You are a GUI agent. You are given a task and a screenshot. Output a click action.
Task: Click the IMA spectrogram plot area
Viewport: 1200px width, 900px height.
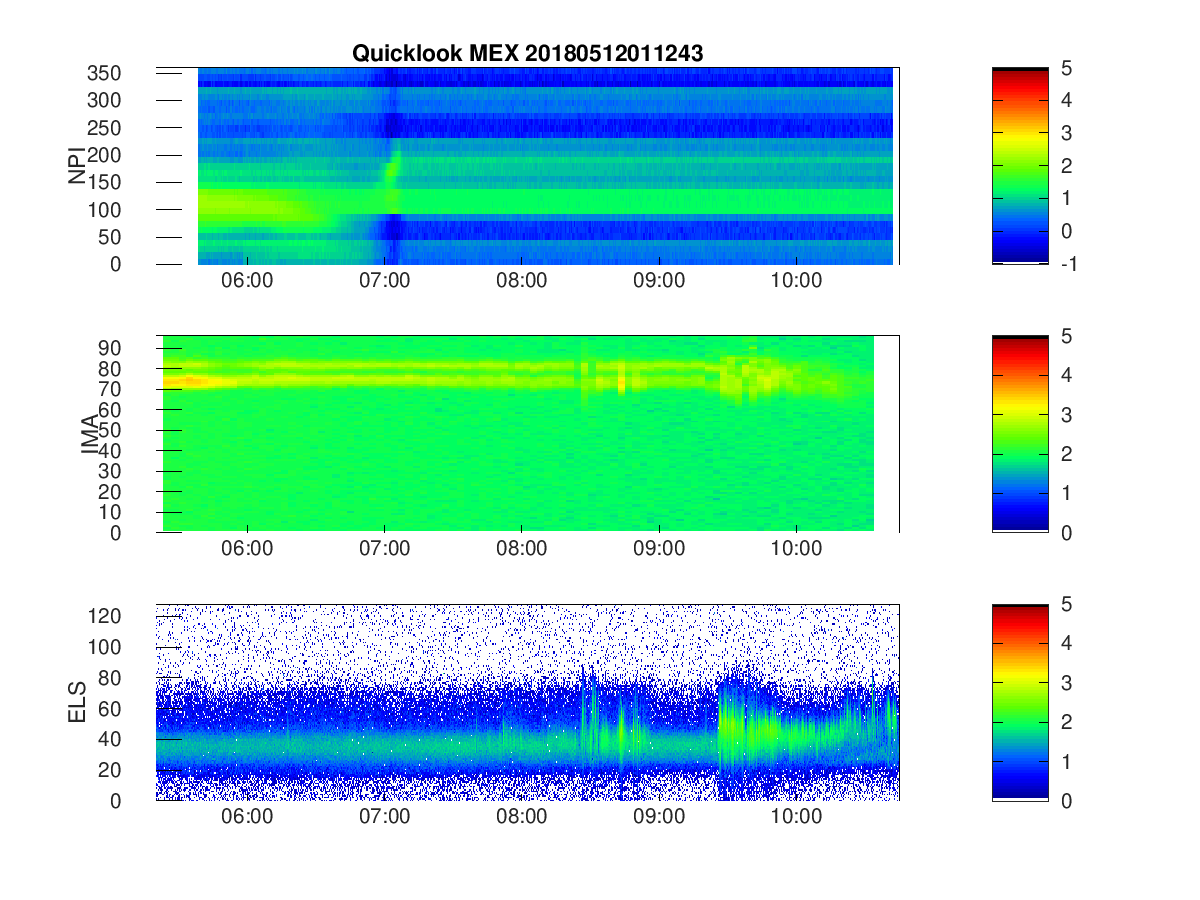(527, 434)
